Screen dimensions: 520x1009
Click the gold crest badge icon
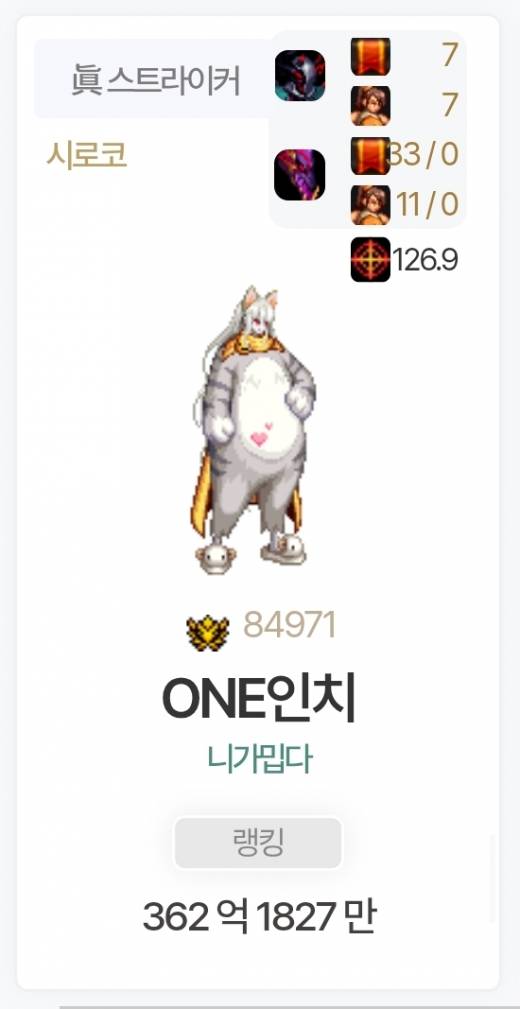(x=208, y=634)
